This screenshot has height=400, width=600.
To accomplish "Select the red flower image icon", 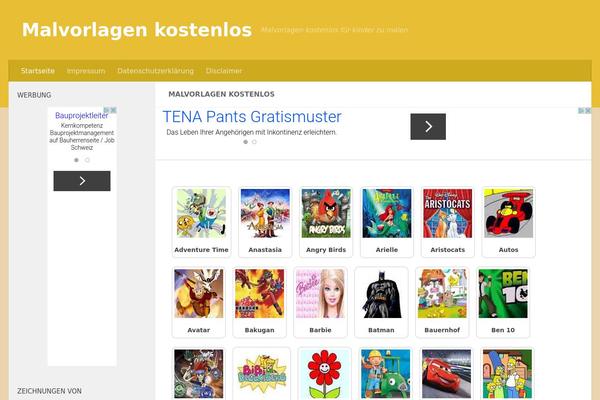I will pyautogui.click(x=321, y=373).
